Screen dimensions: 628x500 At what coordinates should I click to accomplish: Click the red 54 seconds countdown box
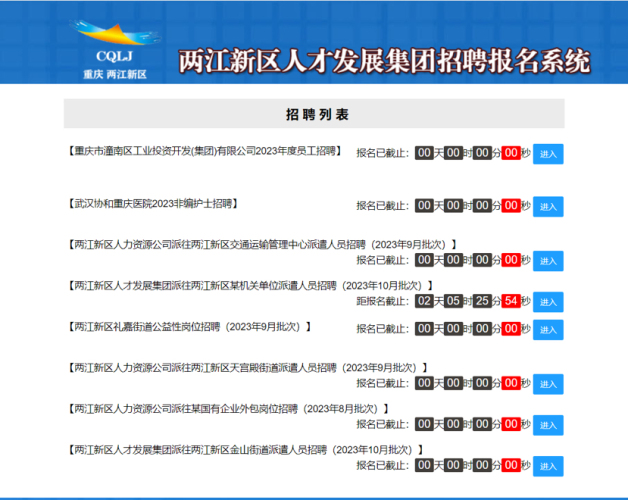[x=511, y=301]
